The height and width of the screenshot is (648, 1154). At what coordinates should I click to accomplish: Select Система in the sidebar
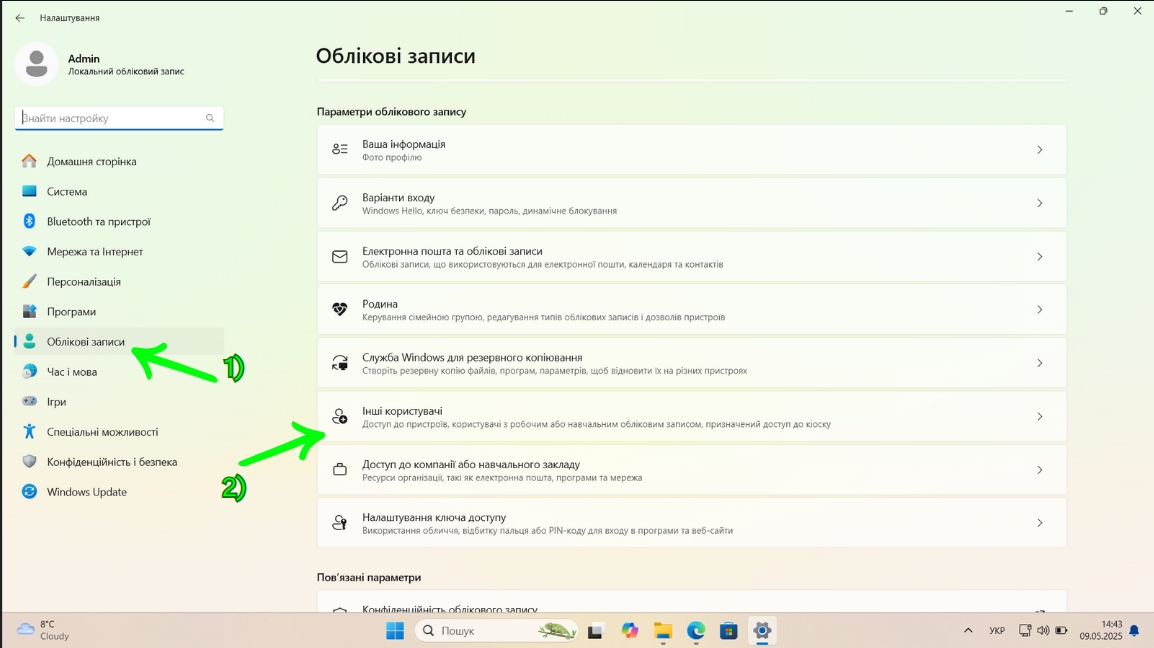pyautogui.click(x=66, y=192)
